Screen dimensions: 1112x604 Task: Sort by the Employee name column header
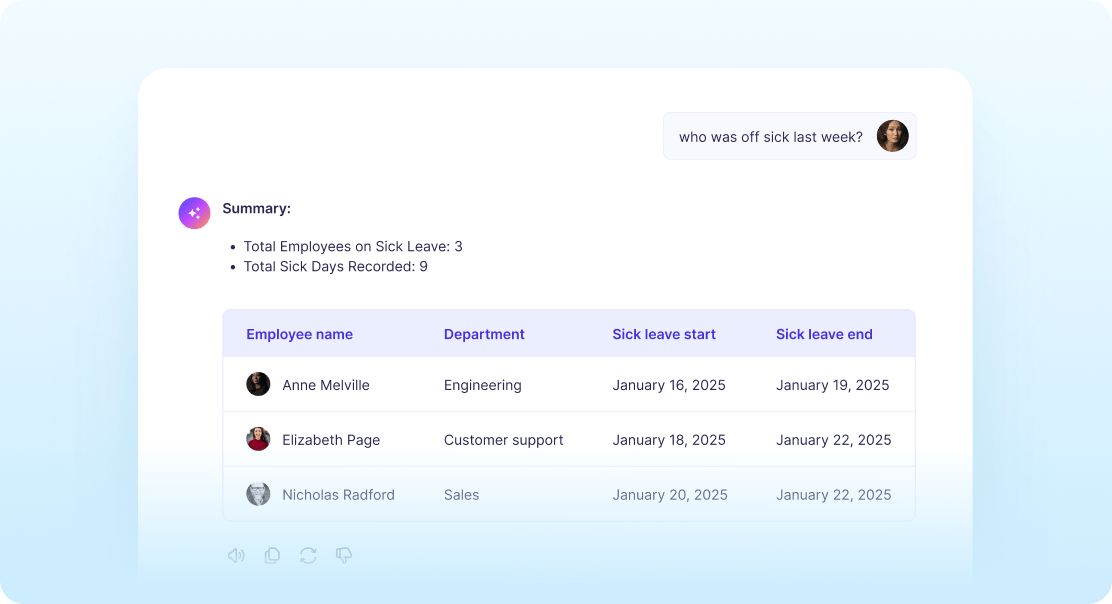(x=299, y=334)
